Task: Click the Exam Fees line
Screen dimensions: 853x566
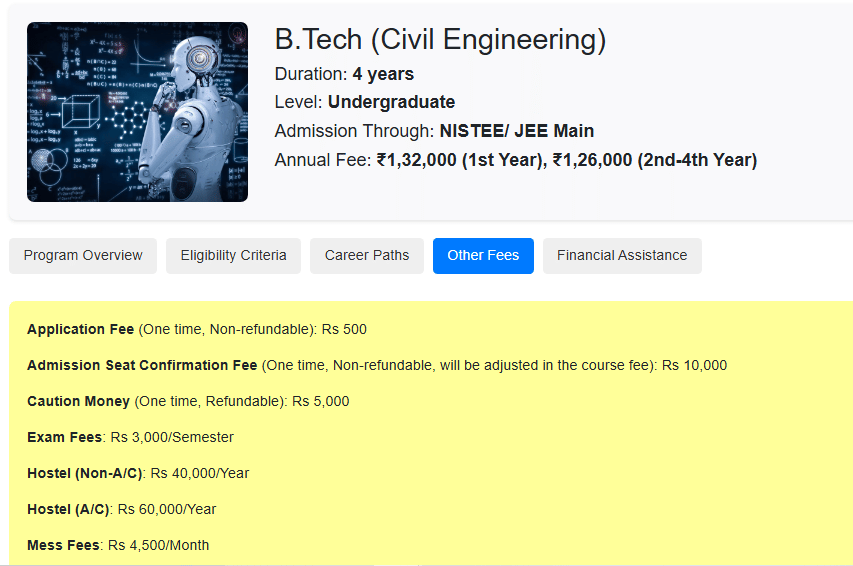Action: (130, 437)
